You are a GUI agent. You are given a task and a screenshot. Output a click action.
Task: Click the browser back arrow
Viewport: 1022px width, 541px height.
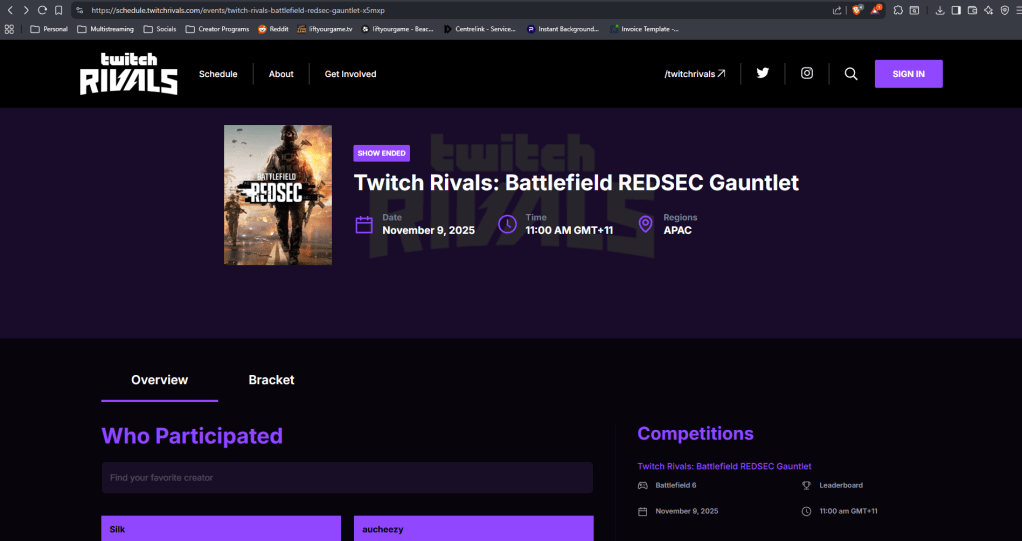[10, 10]
